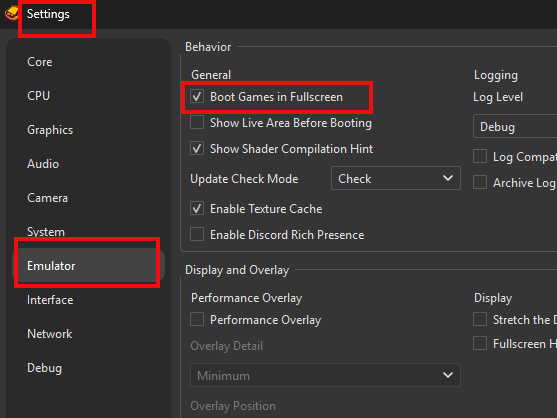Uncheck Boot Games in Fullscreen
557x418 pixels.
197,97
